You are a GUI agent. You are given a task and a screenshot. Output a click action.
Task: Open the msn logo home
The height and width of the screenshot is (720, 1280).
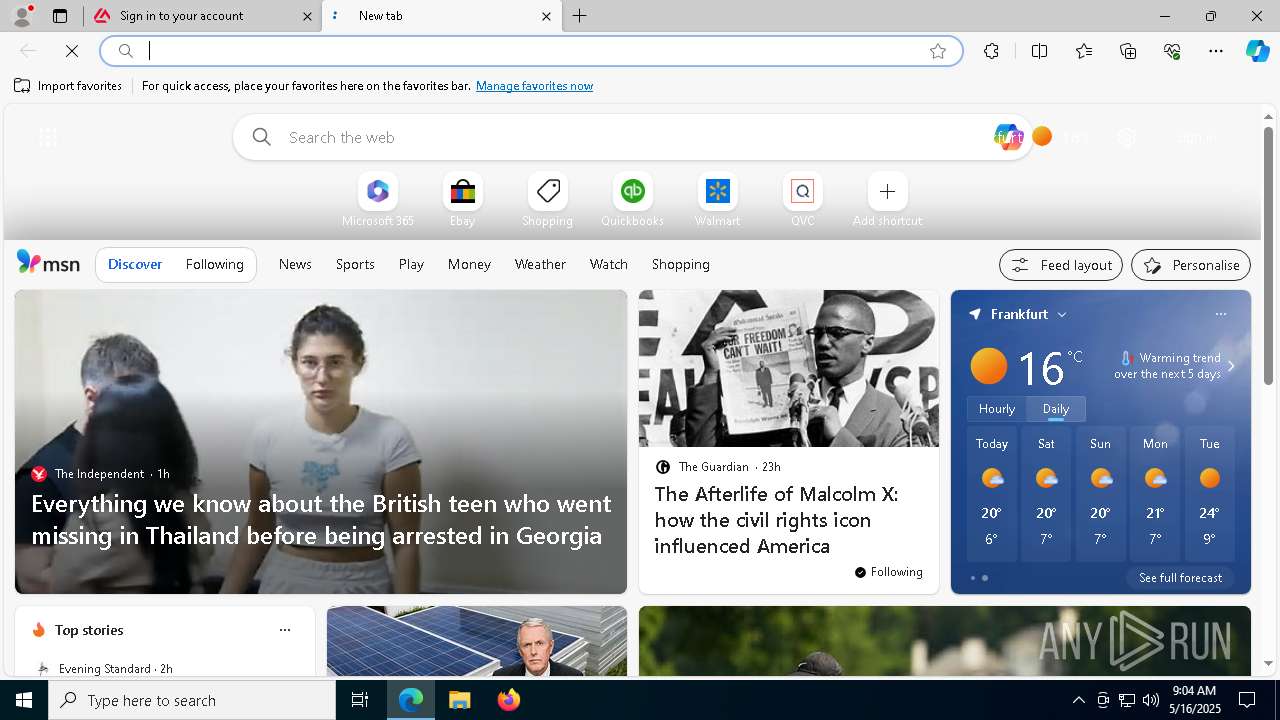(x=48, y=263)
